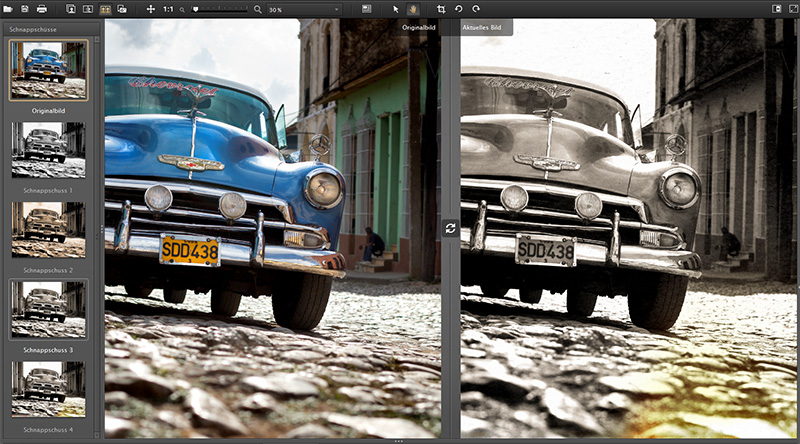Click the zoom level slider
The image size is (800, 444).
click(x=218, y=9)
